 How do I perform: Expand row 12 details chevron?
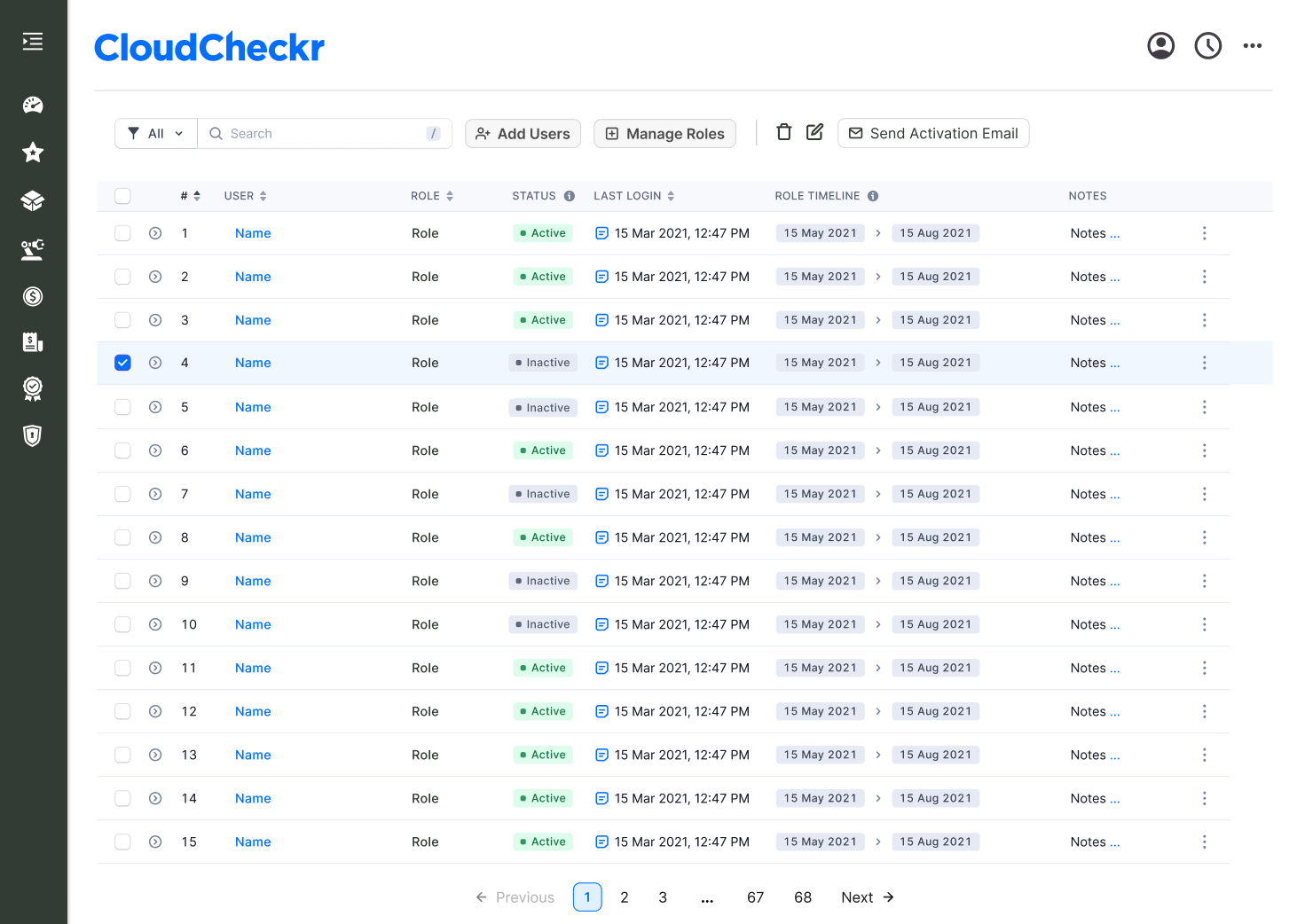tap(155, 711)
